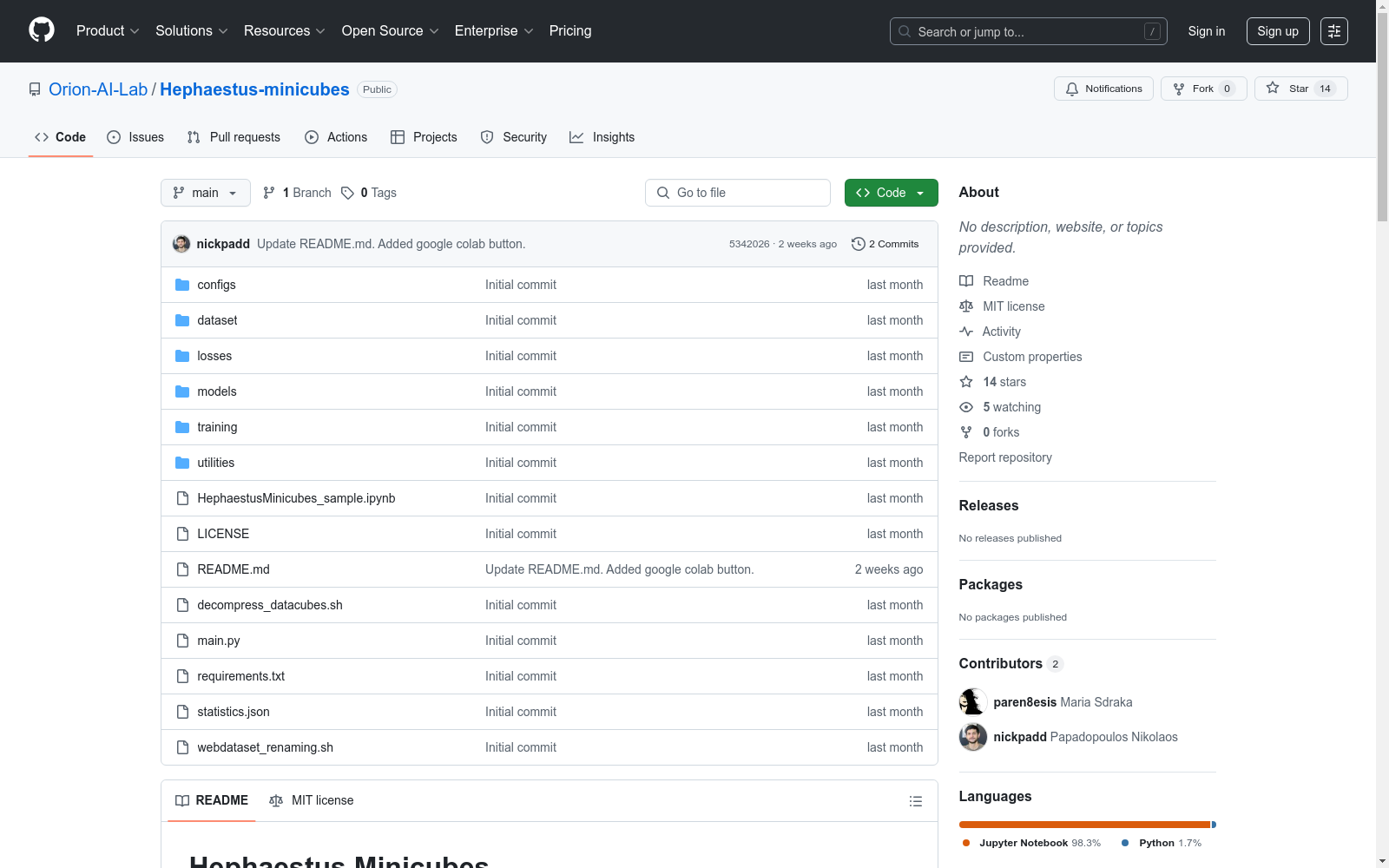Click the bell icon in Notifications
1389x868 pixels.
[1072, 89]
